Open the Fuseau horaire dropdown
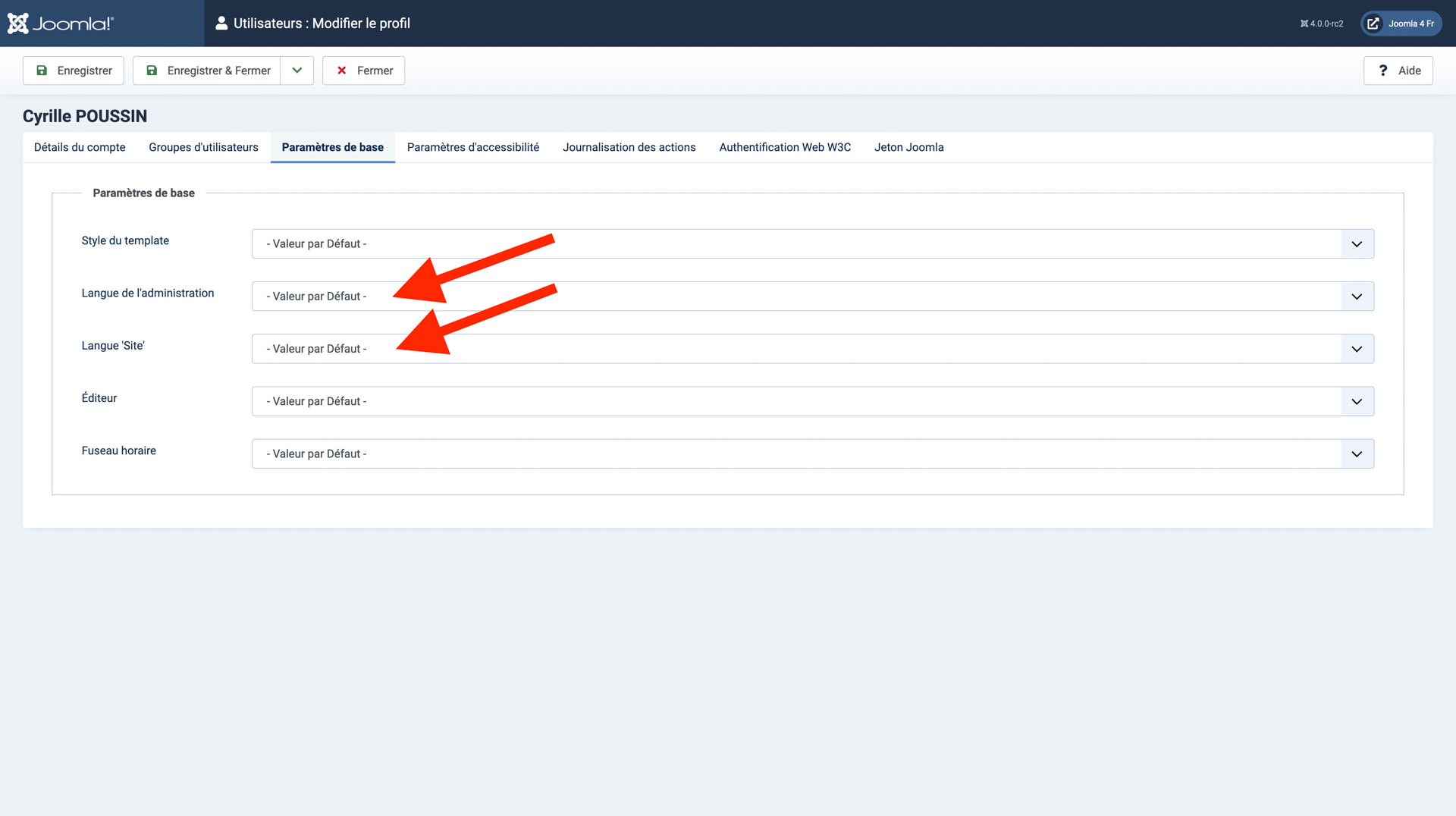The width and height of the screenshot is (1456, 816). pos(813,454)
